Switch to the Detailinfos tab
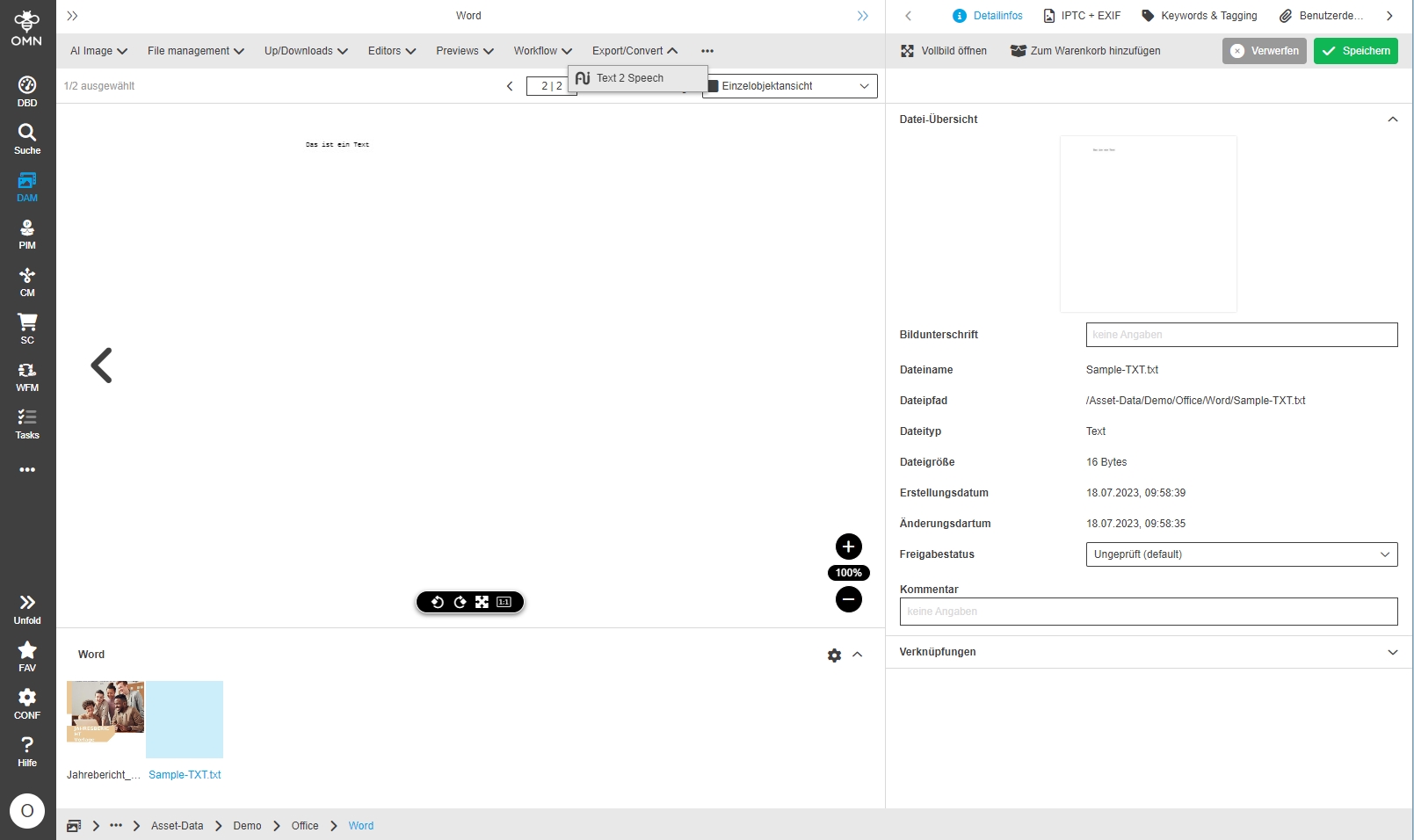1414x840 pixels. (x=988, y=16)
